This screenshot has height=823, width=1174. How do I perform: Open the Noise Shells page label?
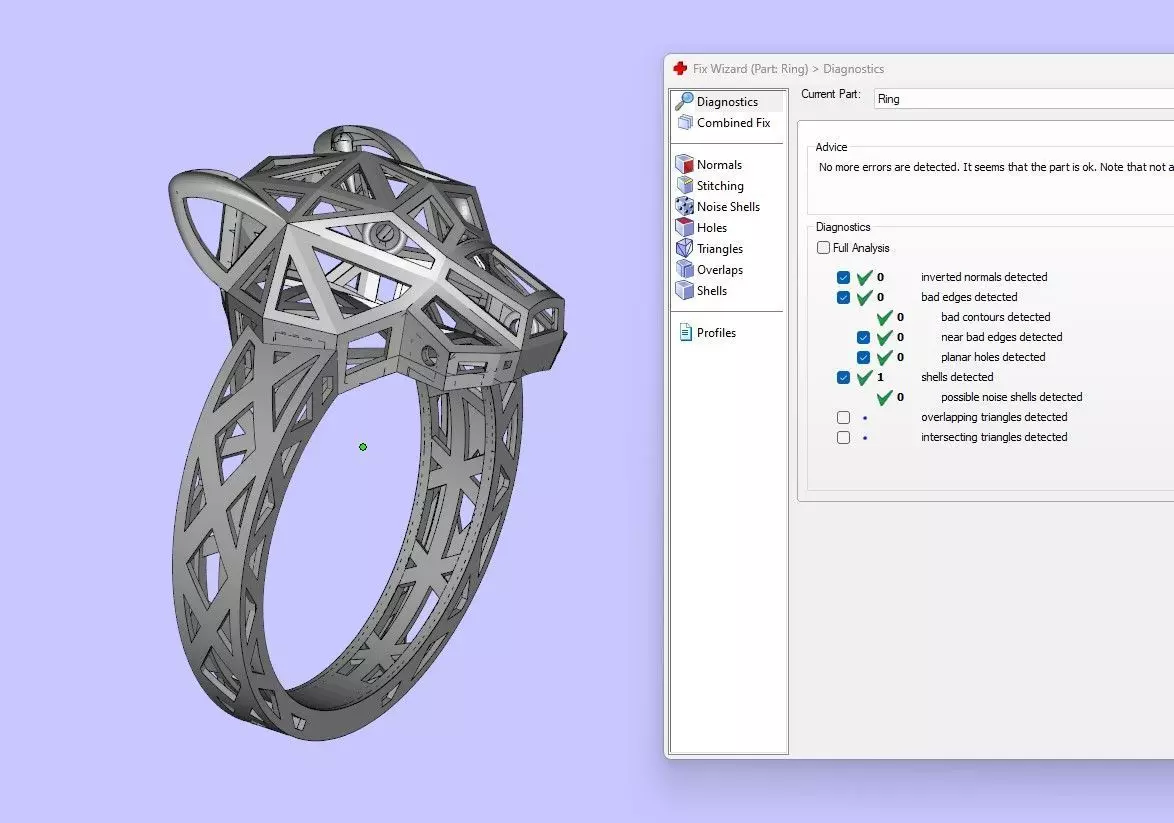click(x=729, y=207)
